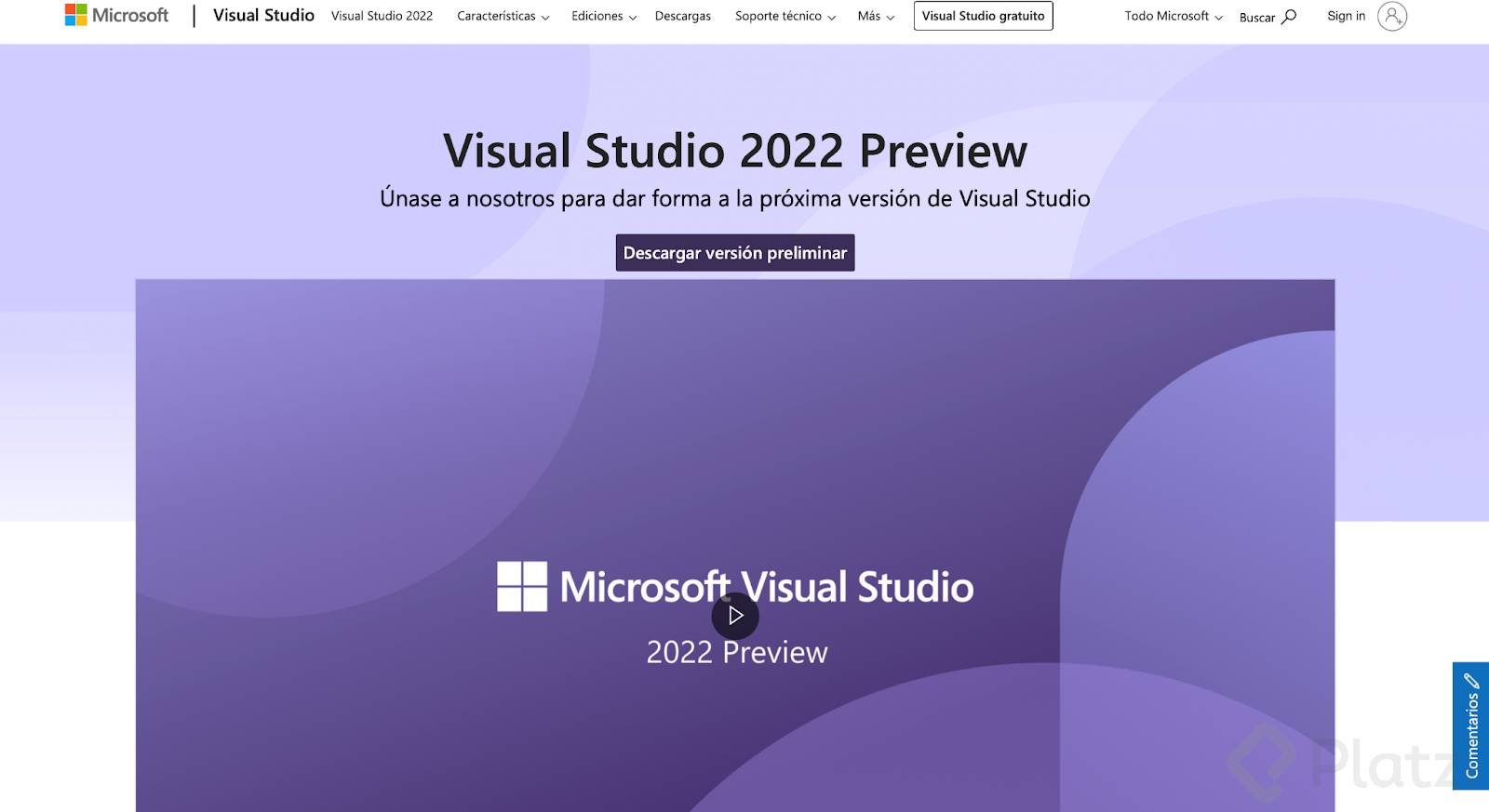This screenshot has width=1489, height=812.
Task: Go to Visual Studio 2022 menu item
Action: pos(382,16)
